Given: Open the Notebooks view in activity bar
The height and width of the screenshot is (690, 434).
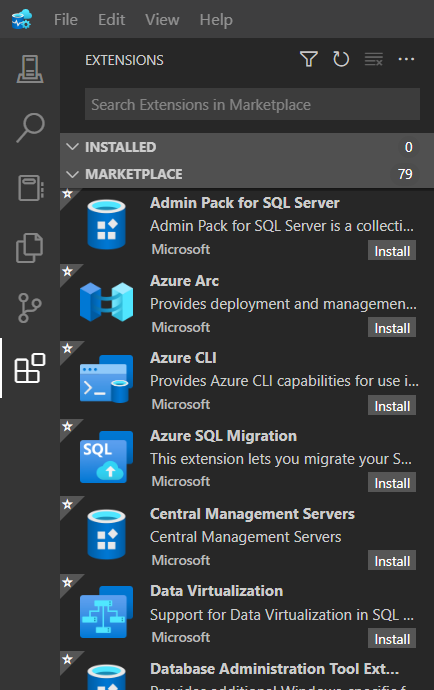Looking at the screenshot, I should pos(30,188).
